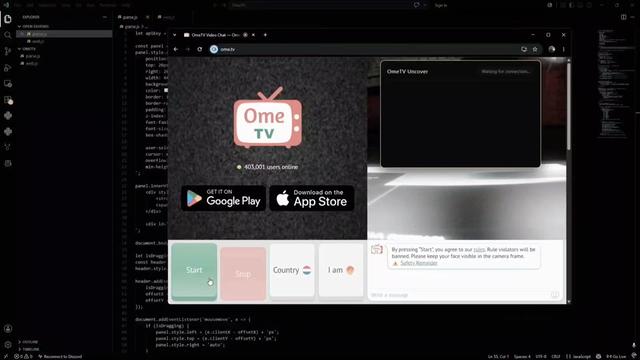Open the Country selector with flag
The width and height of the screenshot is (640, 360).
click(292, 270)
